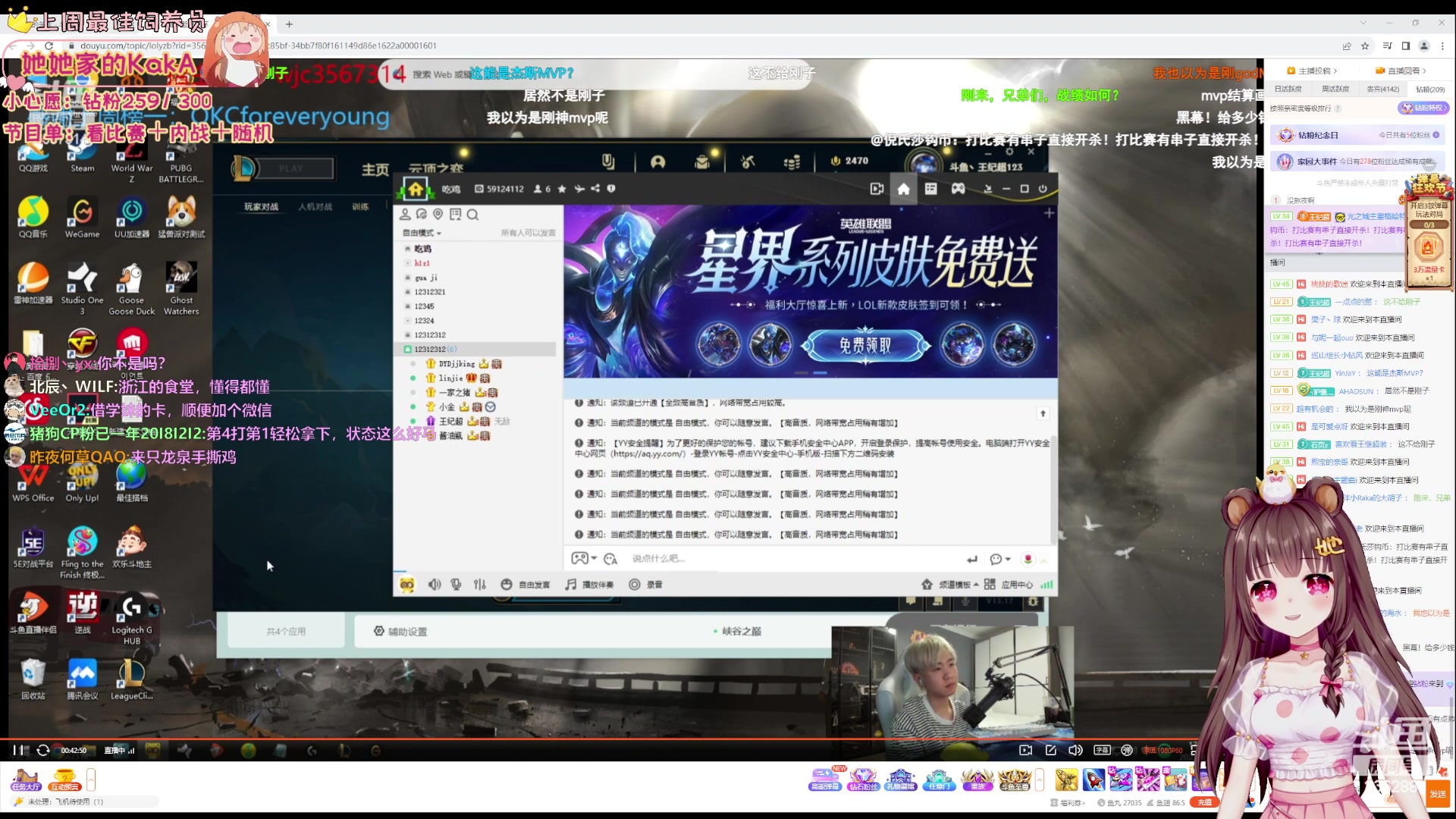
Task: Toggle YY microphone icon
Action: pyautogui.click(x=456, y=585)
